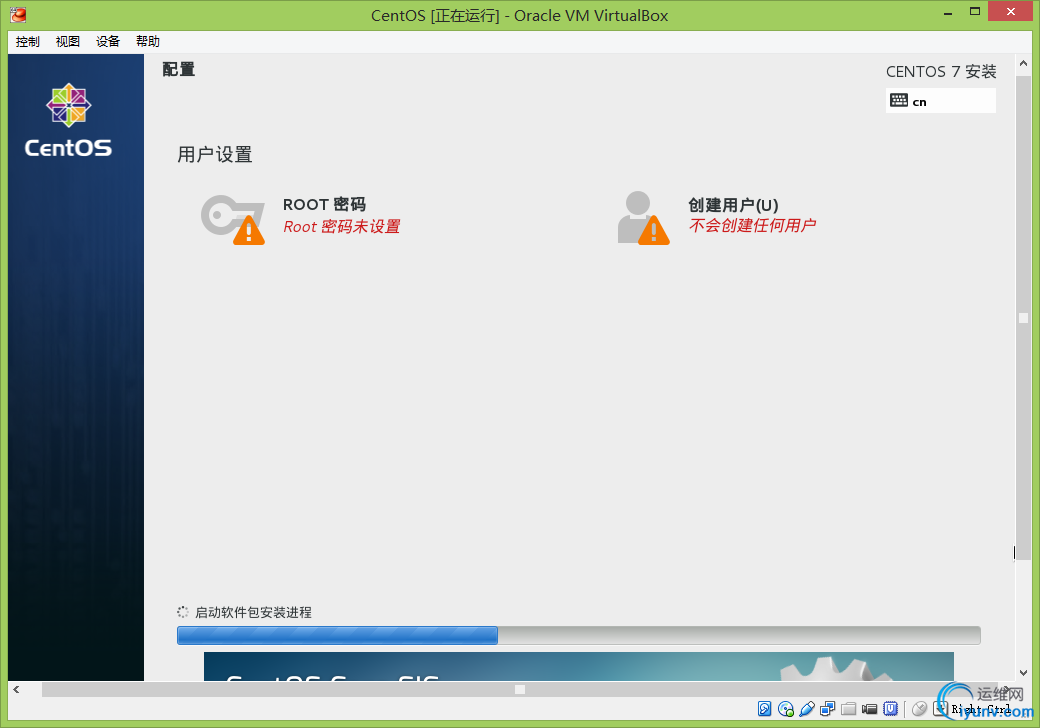Image resolution: width=1040 pixels, height=728 pixels.
Task: Click the 启动软件包安装进程 status text
Action: point(253,612)
